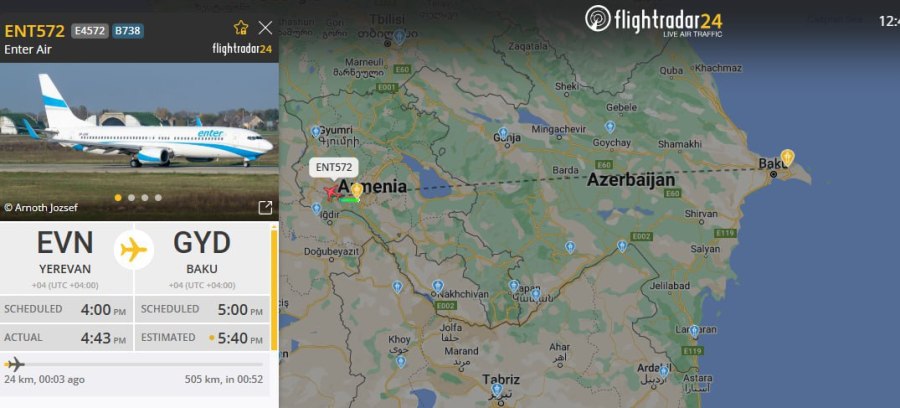The width and height of the screenshot is (900, 408).
Task: Click the panel's yellow vertical scrollbar
Action: point(274,288)
